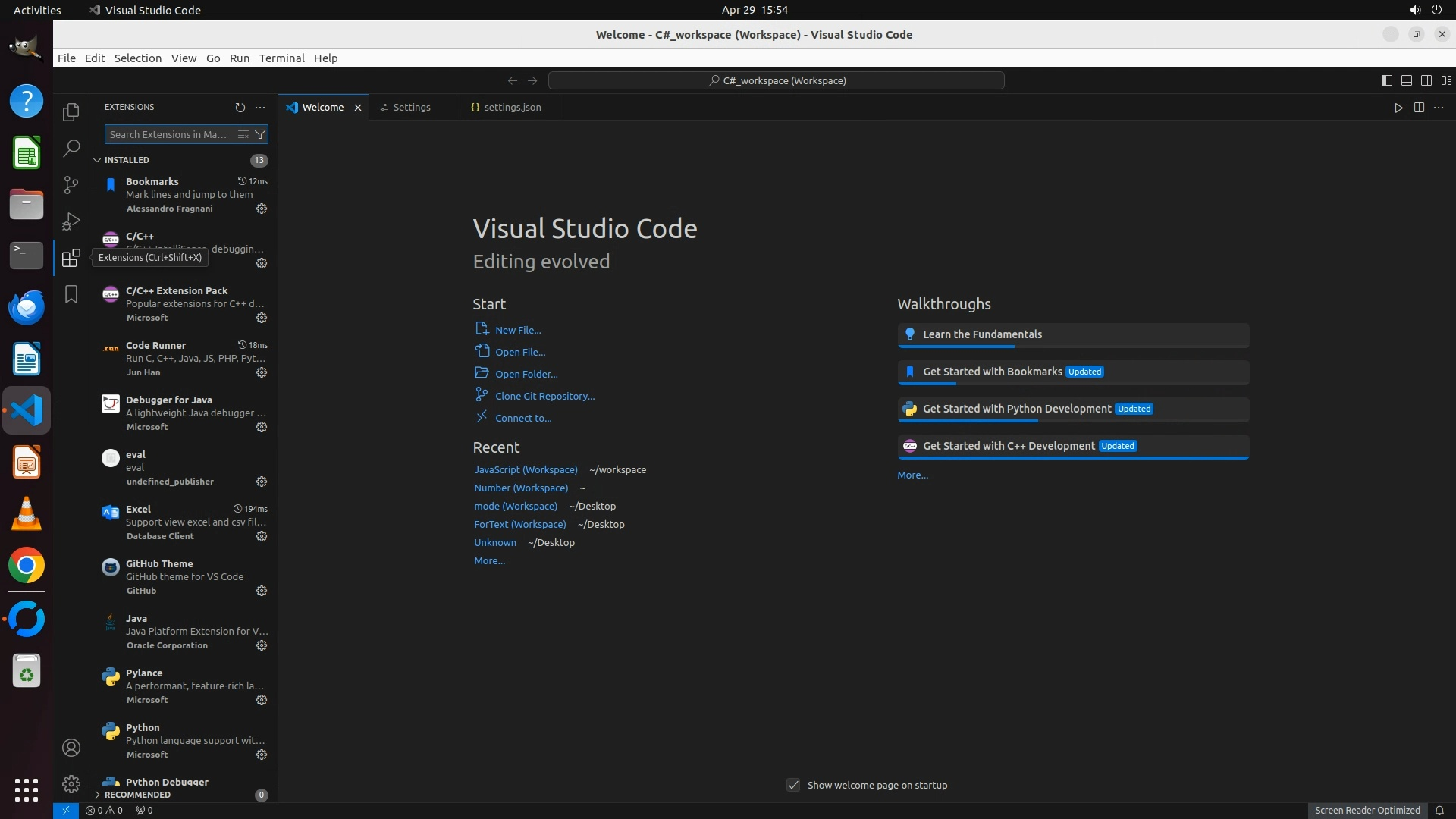Open the Accounts icon in activity bar
Screen dimensions: 1456x819
click(71, 748)
